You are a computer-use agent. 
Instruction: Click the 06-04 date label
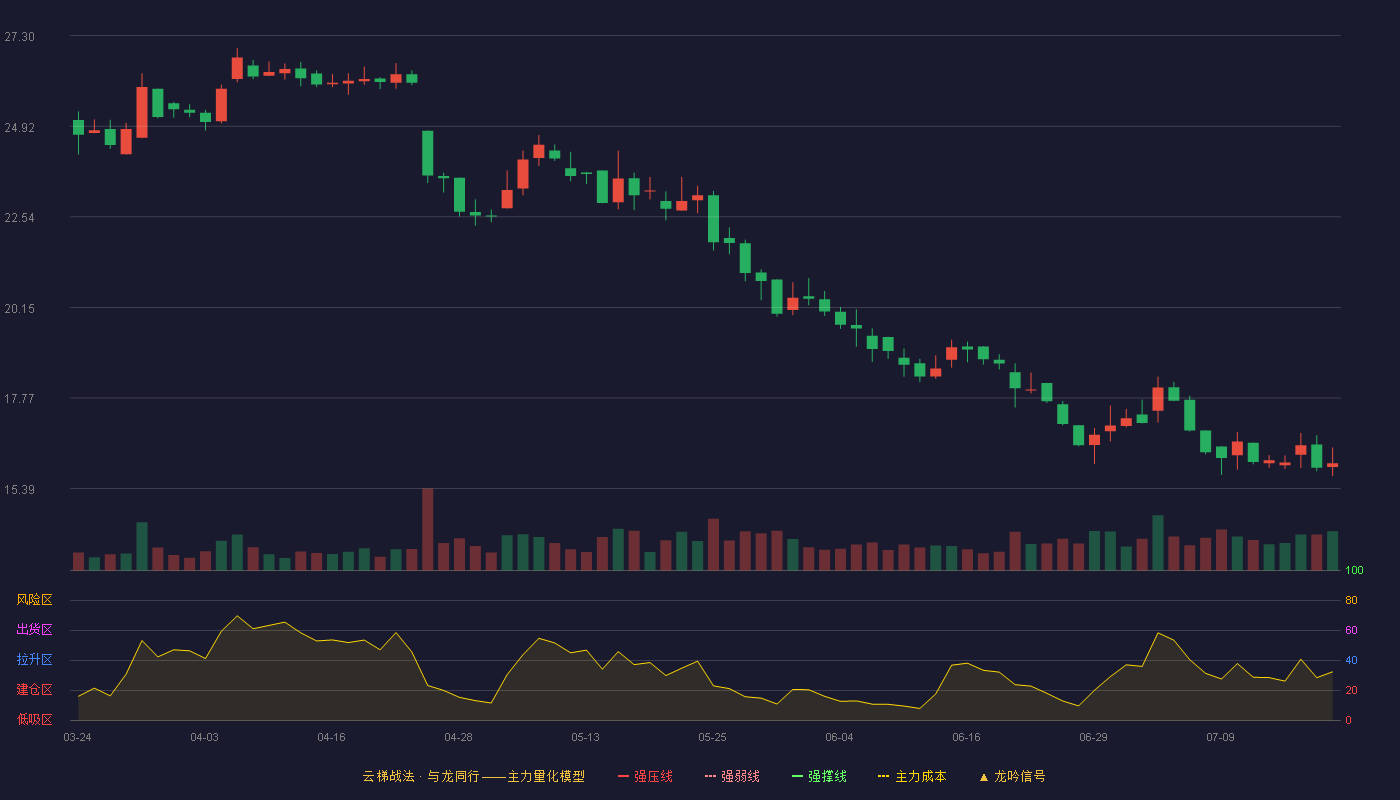point(839,737)
